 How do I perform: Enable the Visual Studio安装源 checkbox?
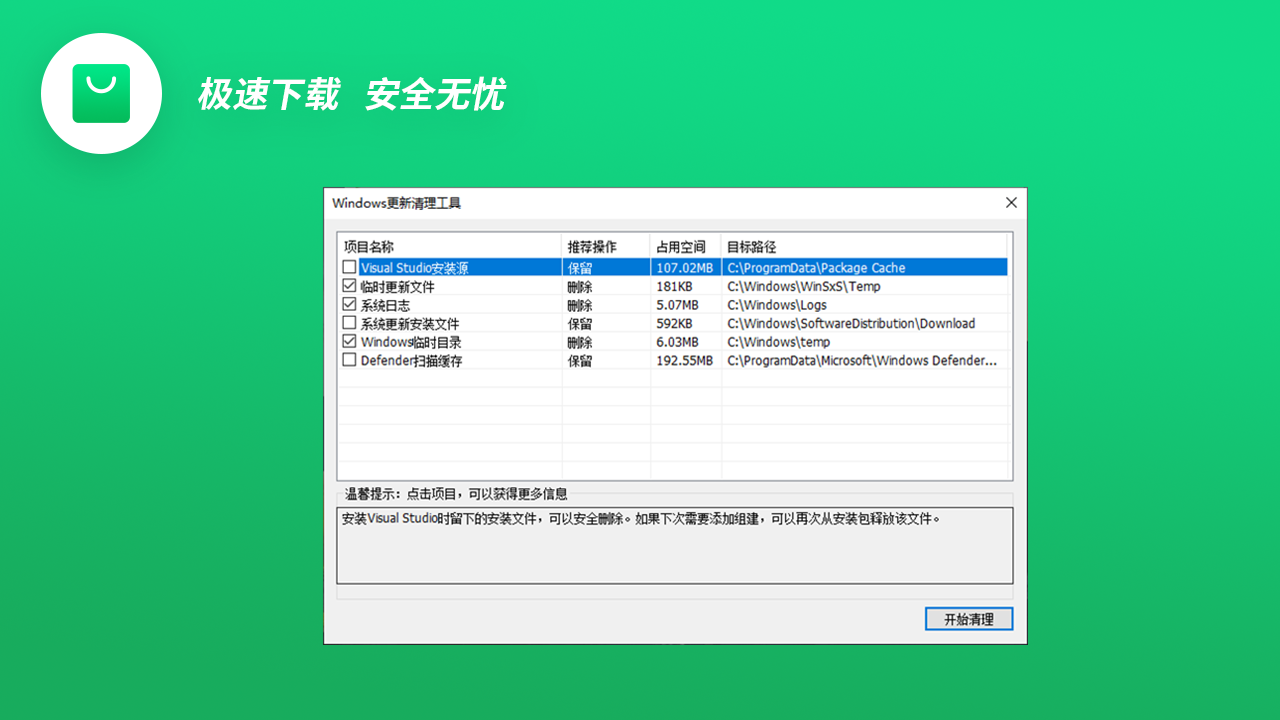(350, 267)
